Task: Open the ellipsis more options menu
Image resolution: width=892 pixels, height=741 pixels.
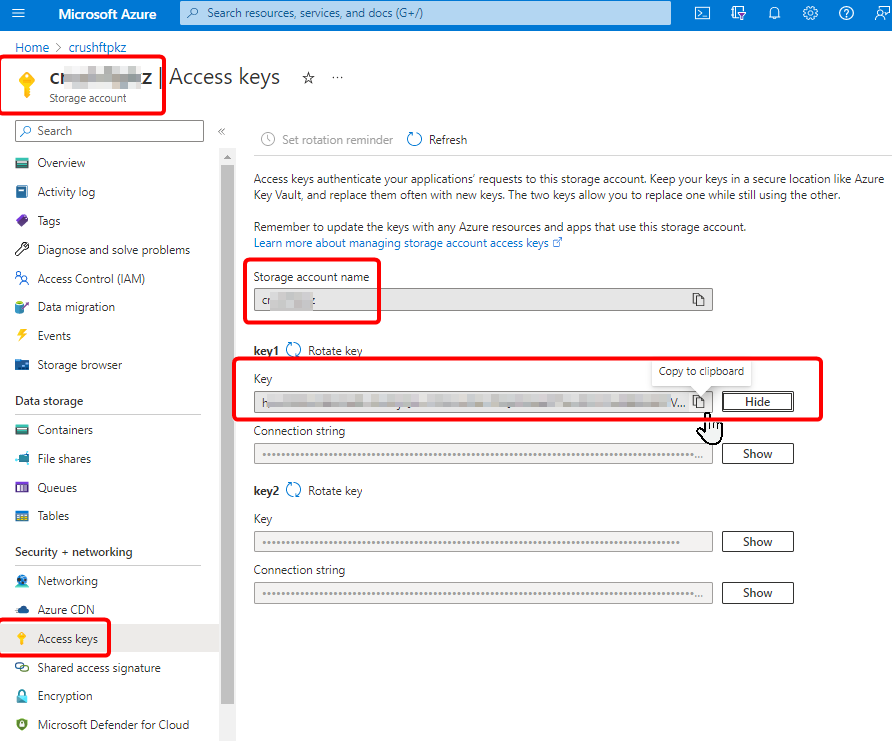Action: tap(337, 78)
